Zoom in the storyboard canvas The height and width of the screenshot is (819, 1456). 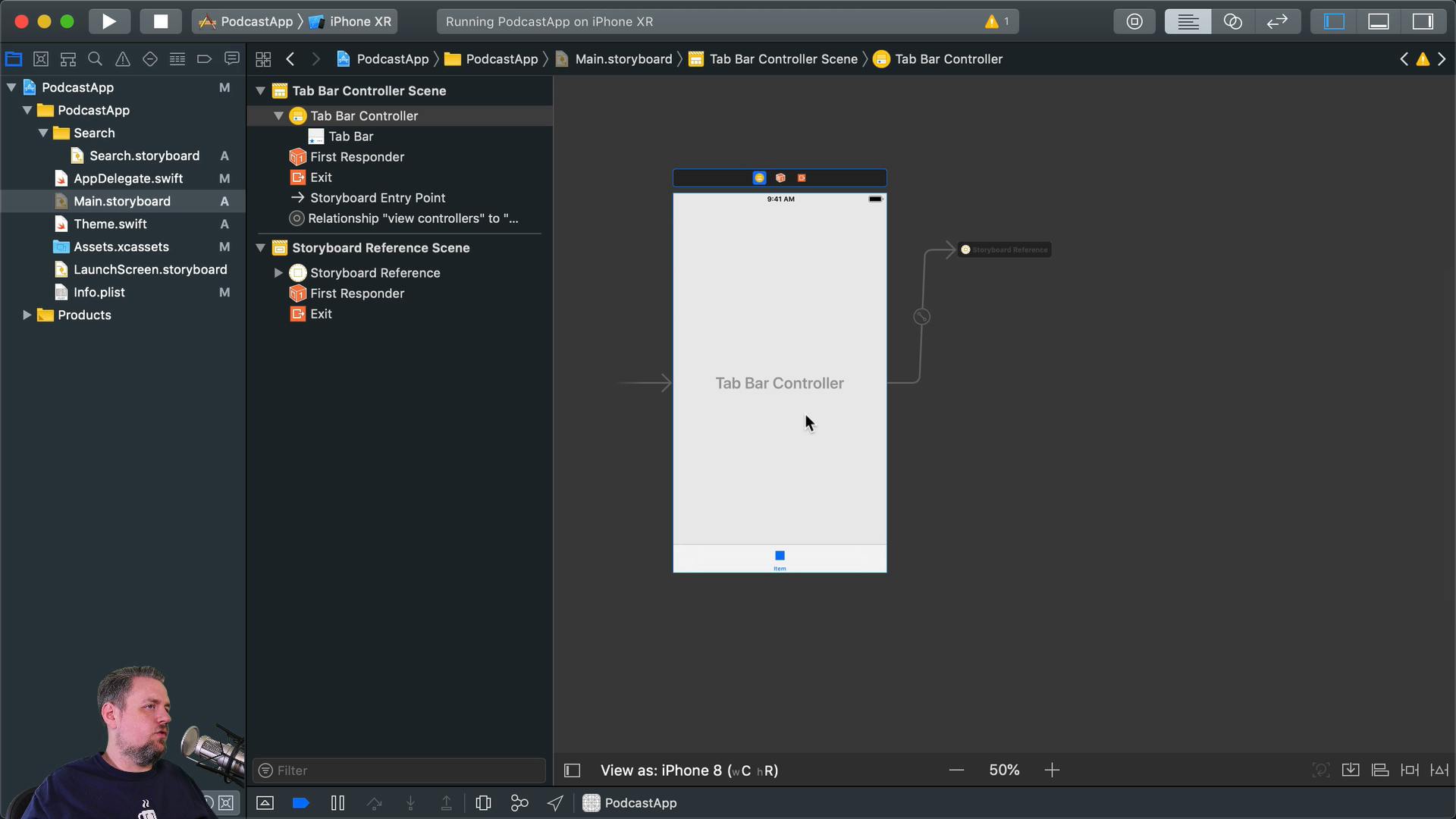(x=1052, y=770)
